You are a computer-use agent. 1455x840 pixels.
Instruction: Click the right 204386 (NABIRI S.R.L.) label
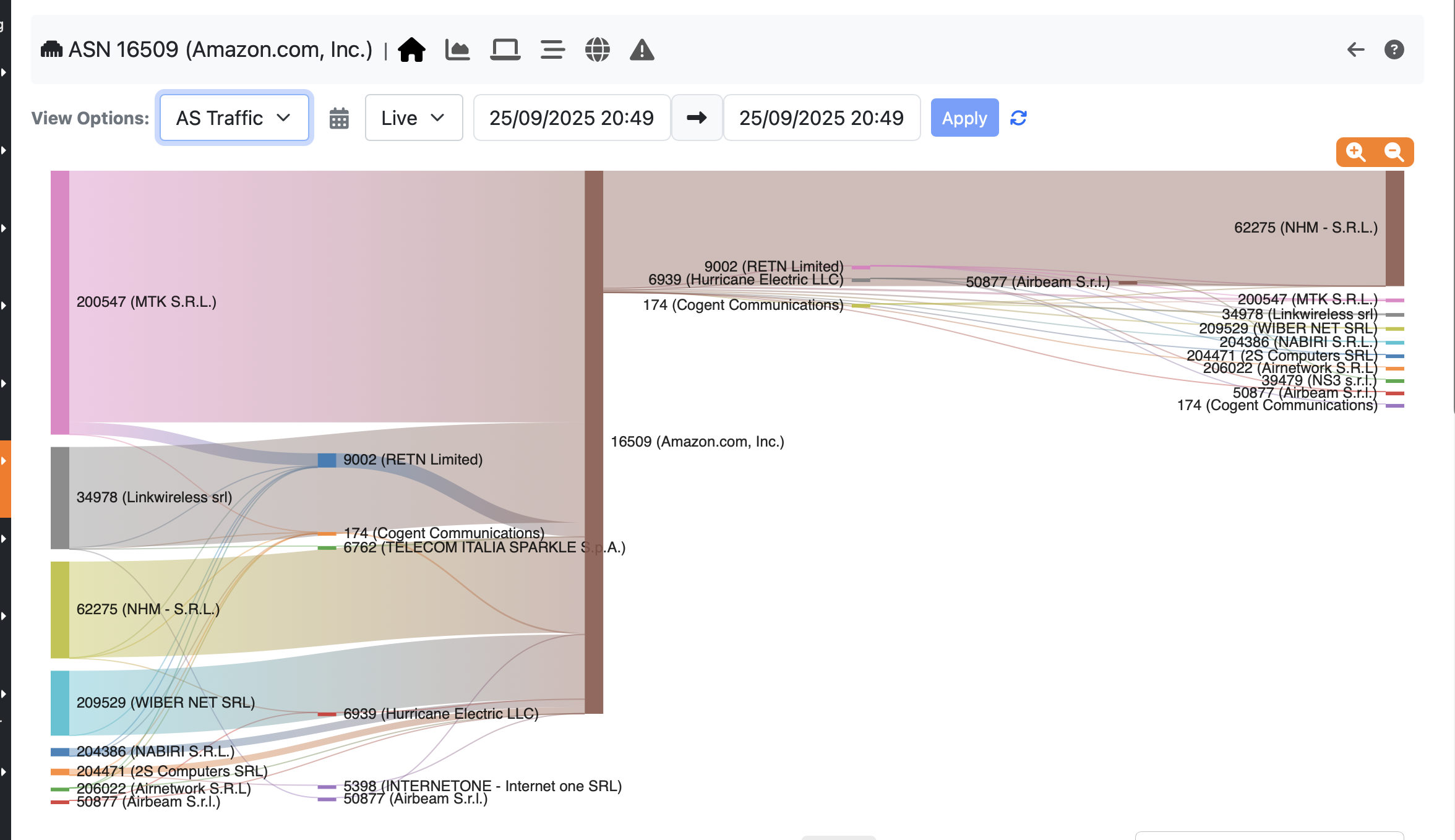tap(1298, 342)
